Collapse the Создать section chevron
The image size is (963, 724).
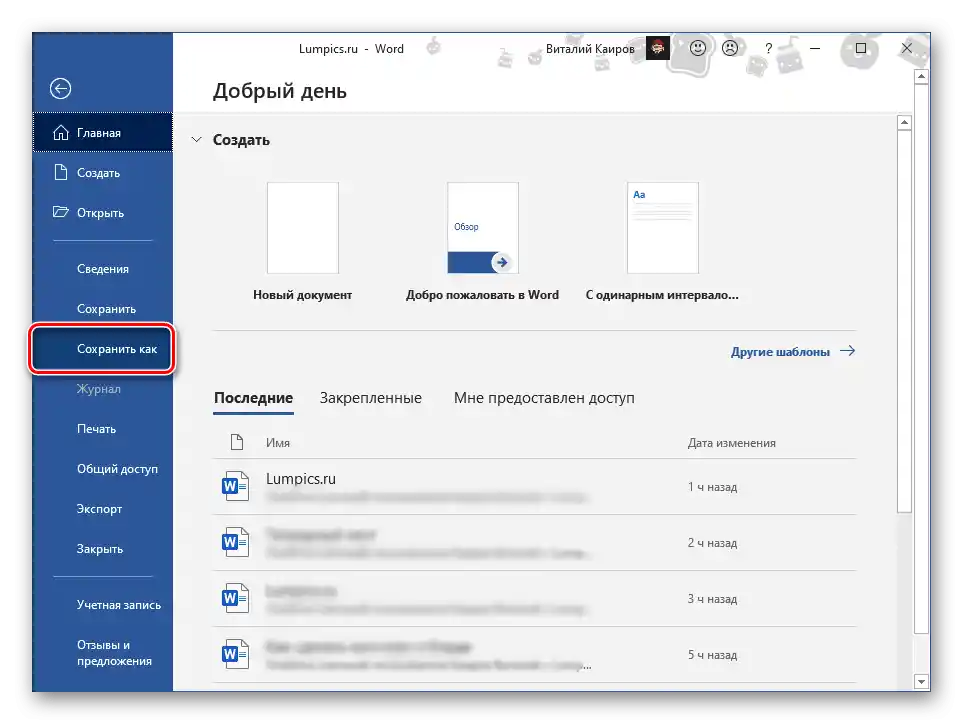(197, 139)
